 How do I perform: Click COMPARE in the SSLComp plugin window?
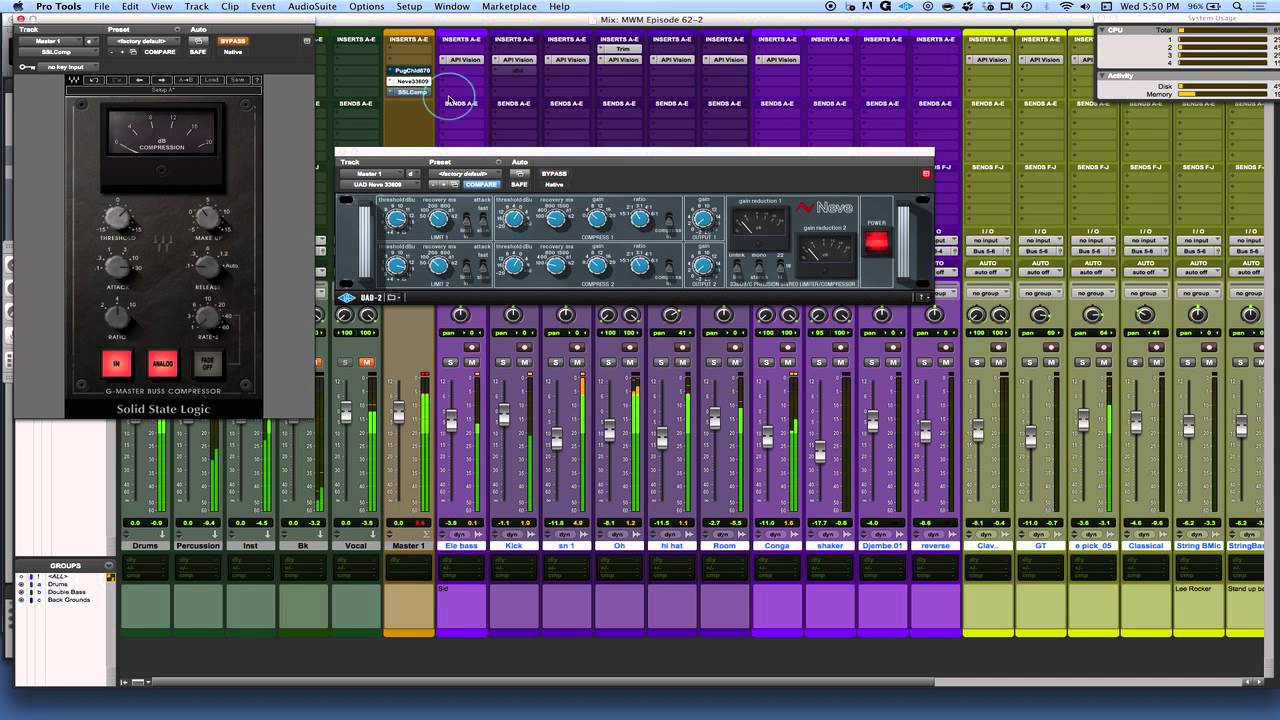(160, 52)
